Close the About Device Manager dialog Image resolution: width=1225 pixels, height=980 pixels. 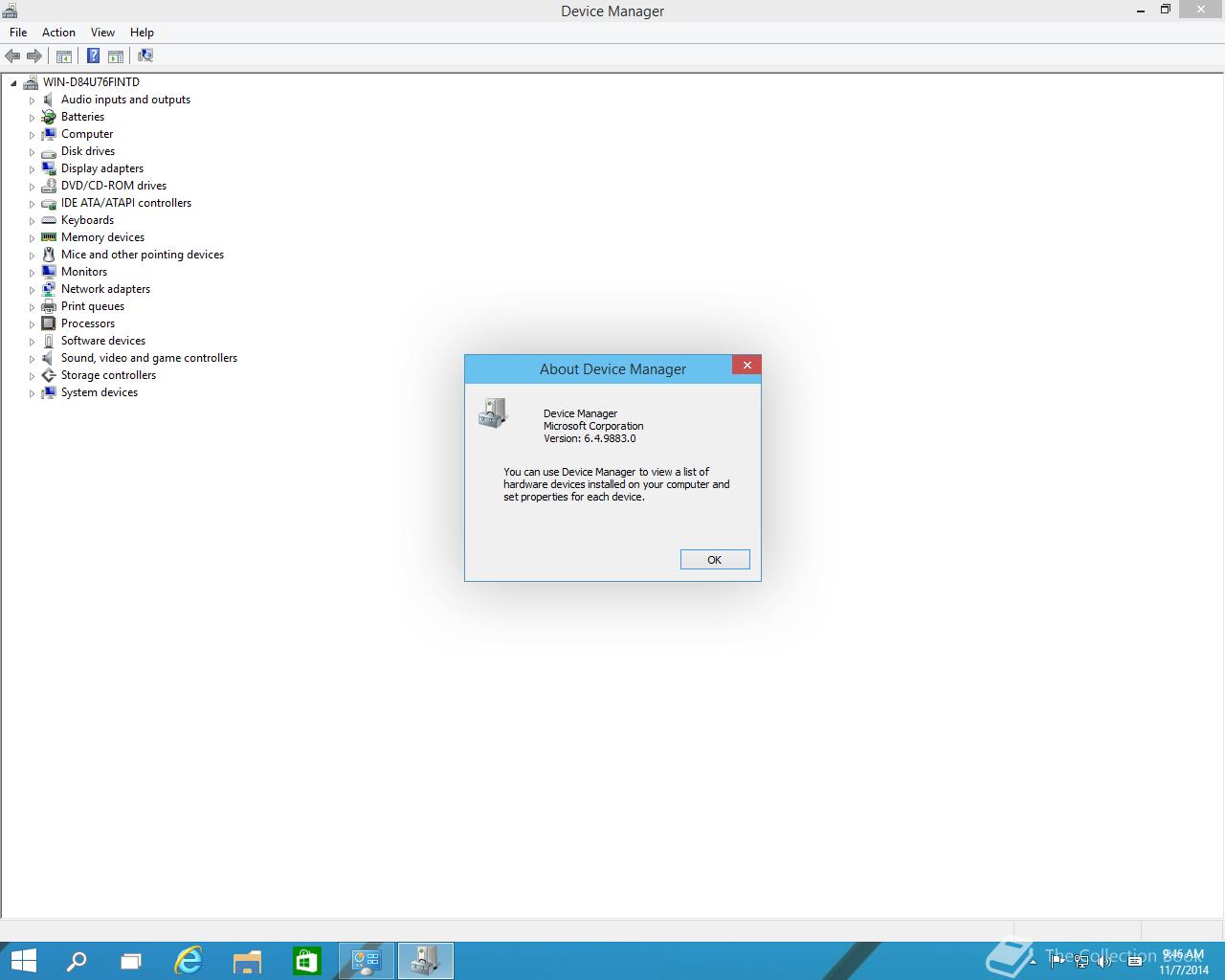746,365
